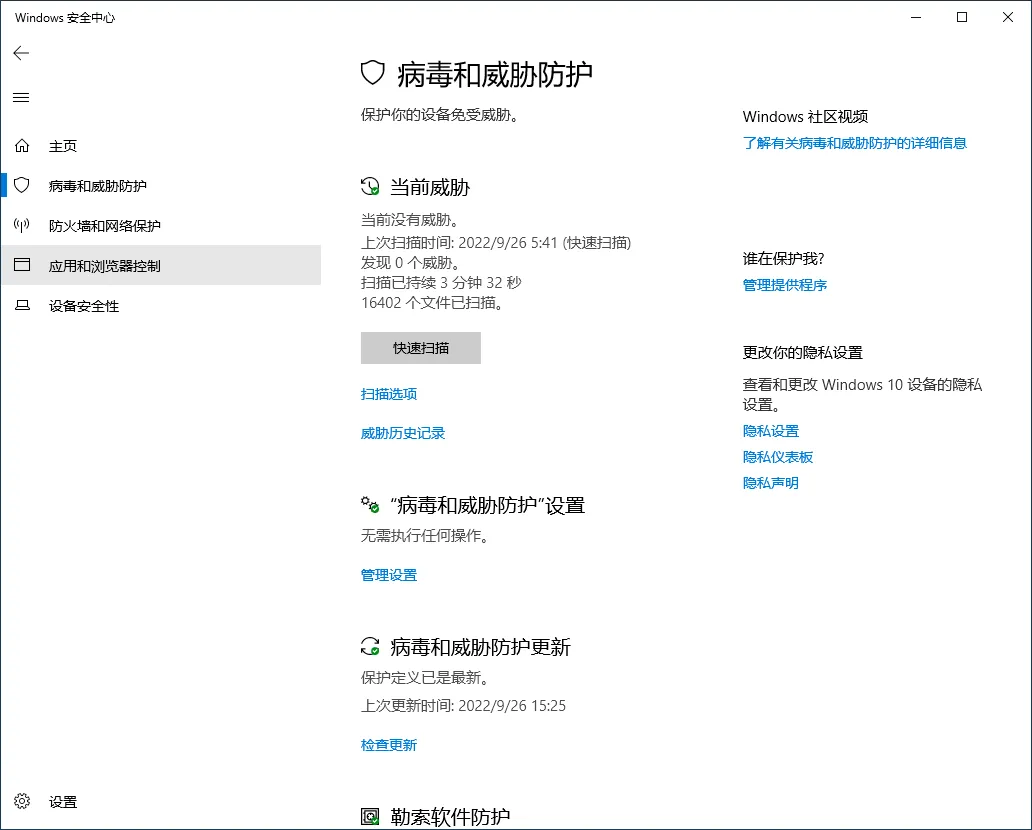Click the refresh icon beside 病毒和威胁防护更新
Screen dimensions: 1032x830
(370, 646)
